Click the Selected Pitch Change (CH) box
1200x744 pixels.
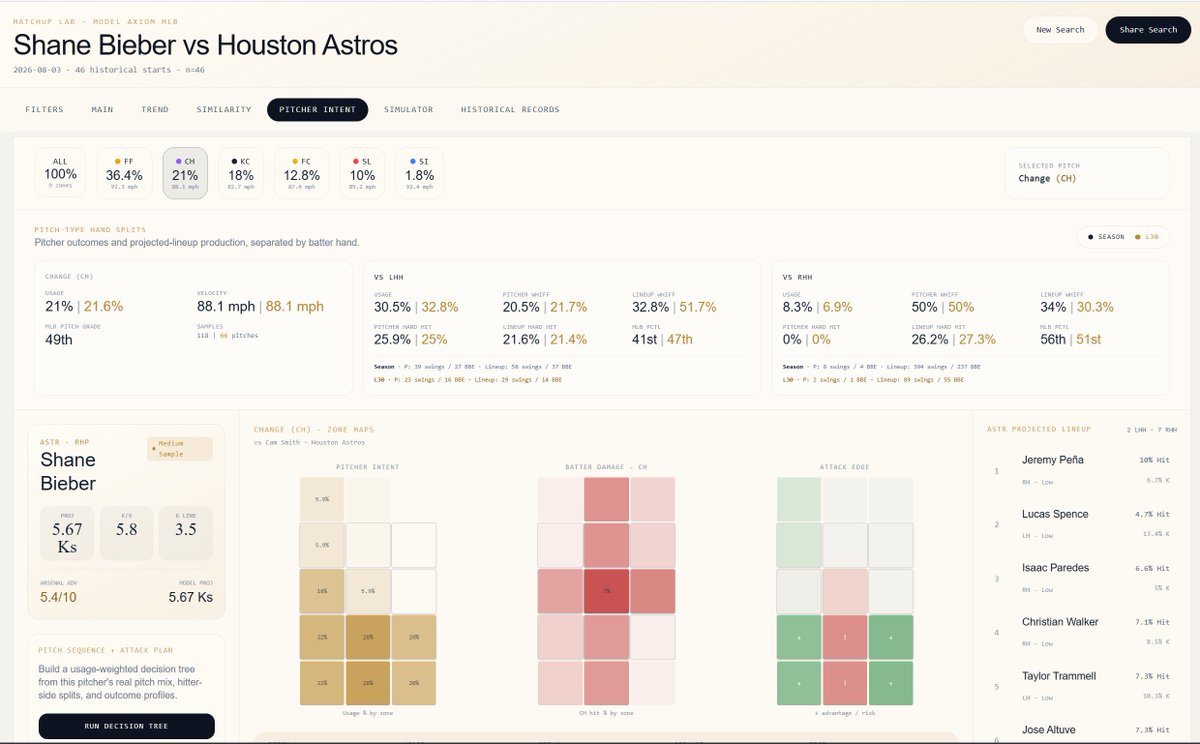pos(1086,173)
